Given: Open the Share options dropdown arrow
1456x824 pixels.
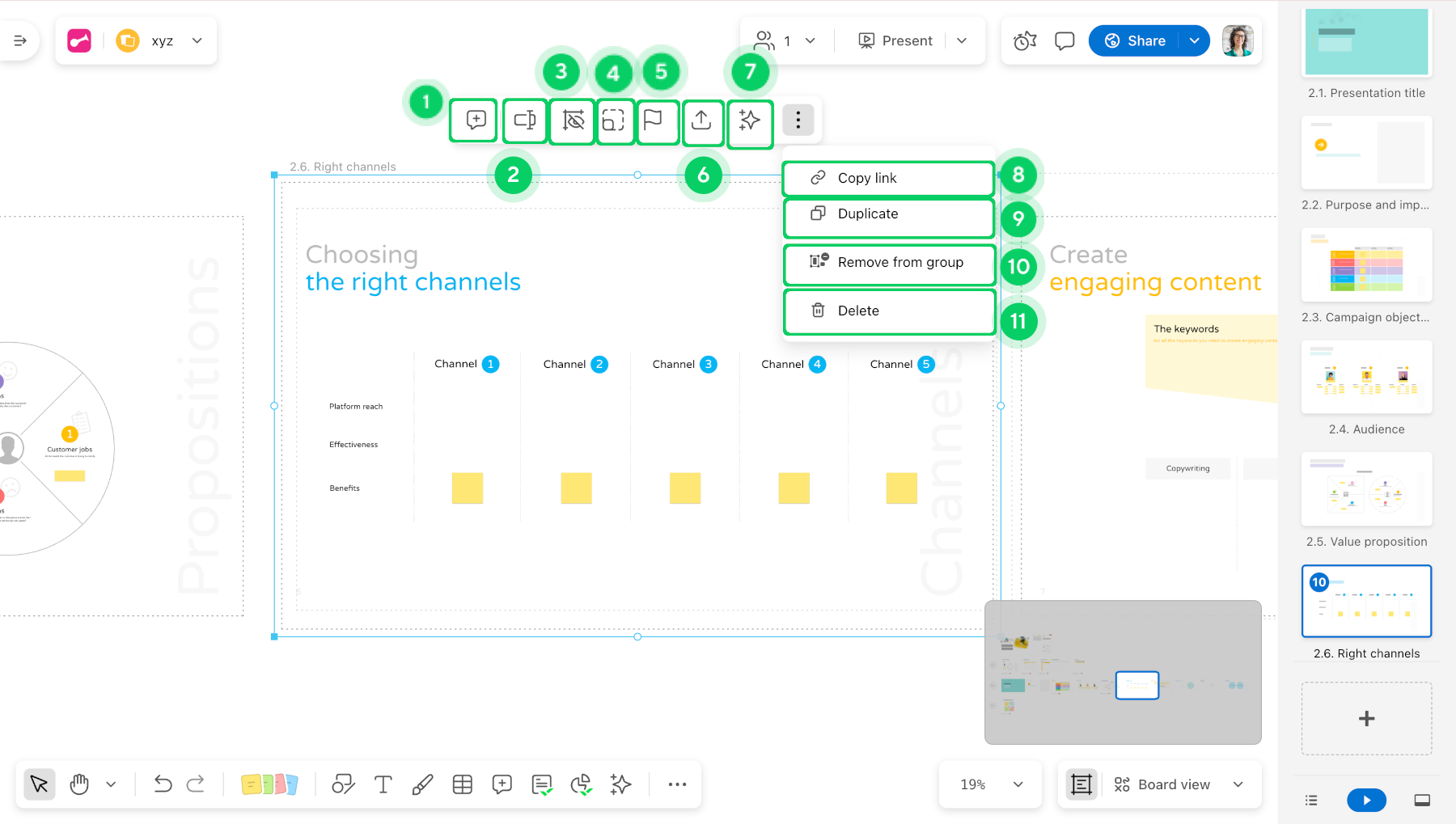Looking at the screenshot, I should 1195,40.
